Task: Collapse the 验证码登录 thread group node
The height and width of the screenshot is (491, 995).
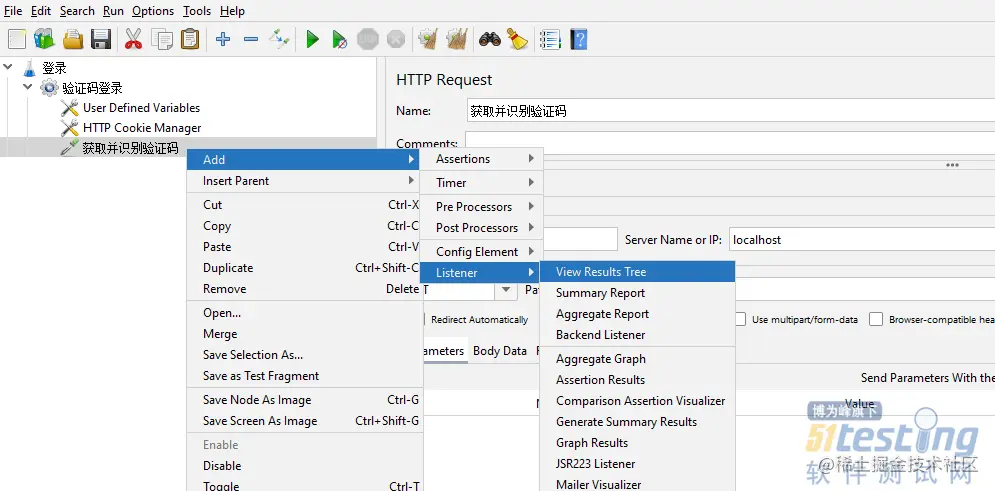Action: coord(27,86)
